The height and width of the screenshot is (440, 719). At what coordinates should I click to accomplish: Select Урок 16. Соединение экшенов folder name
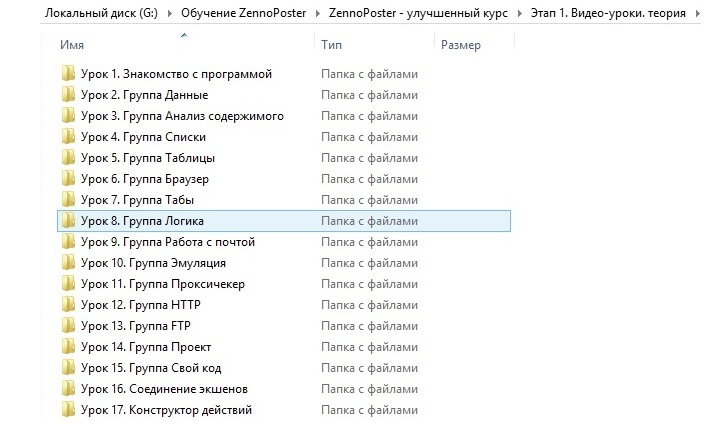(164, 389)
